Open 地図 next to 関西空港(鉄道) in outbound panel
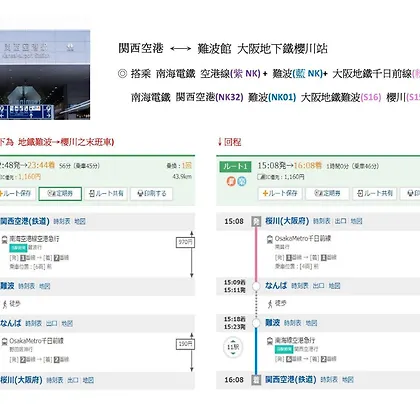The image size is (420, 420). point(80,221)
